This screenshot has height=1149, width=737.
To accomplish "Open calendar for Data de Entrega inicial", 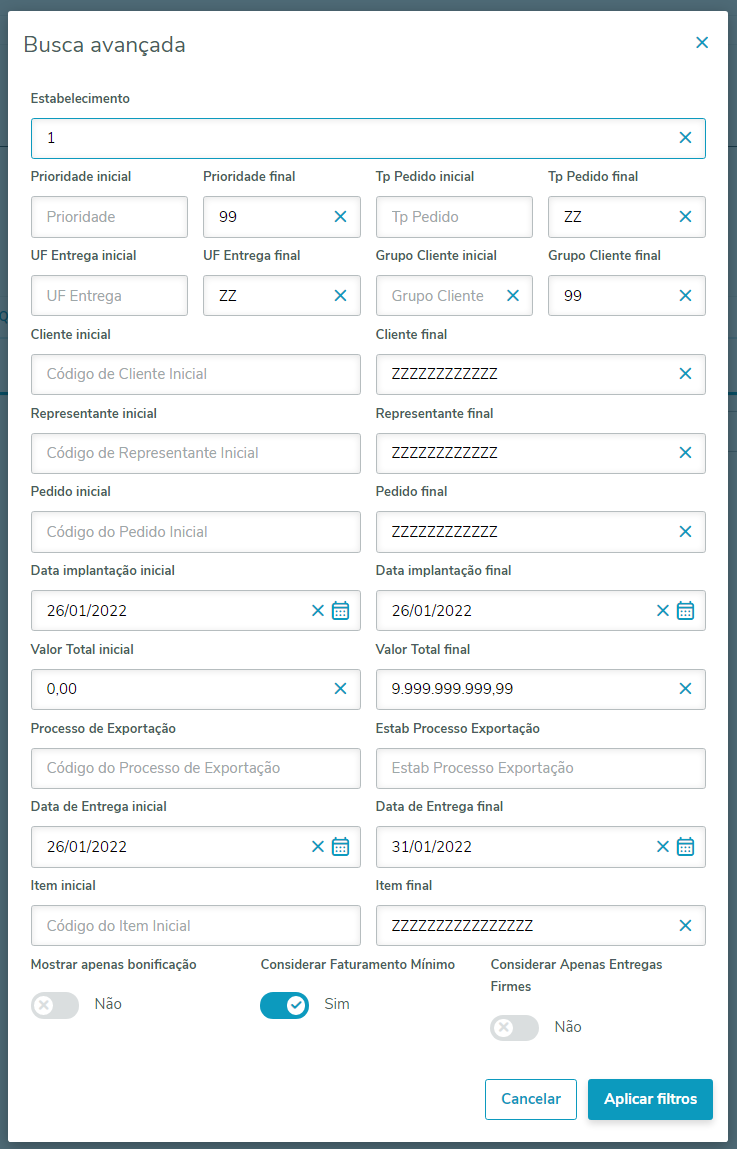I will 340,847.
